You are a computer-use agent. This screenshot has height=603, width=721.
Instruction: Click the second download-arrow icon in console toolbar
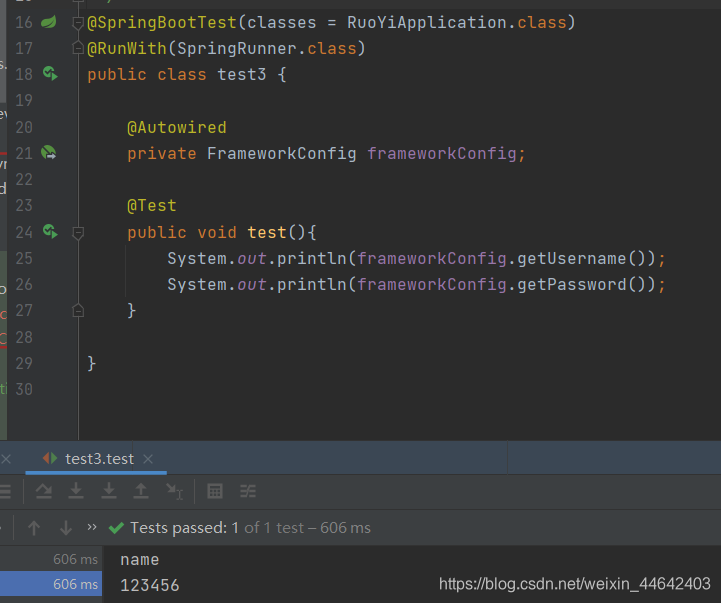tap(109, 491)
